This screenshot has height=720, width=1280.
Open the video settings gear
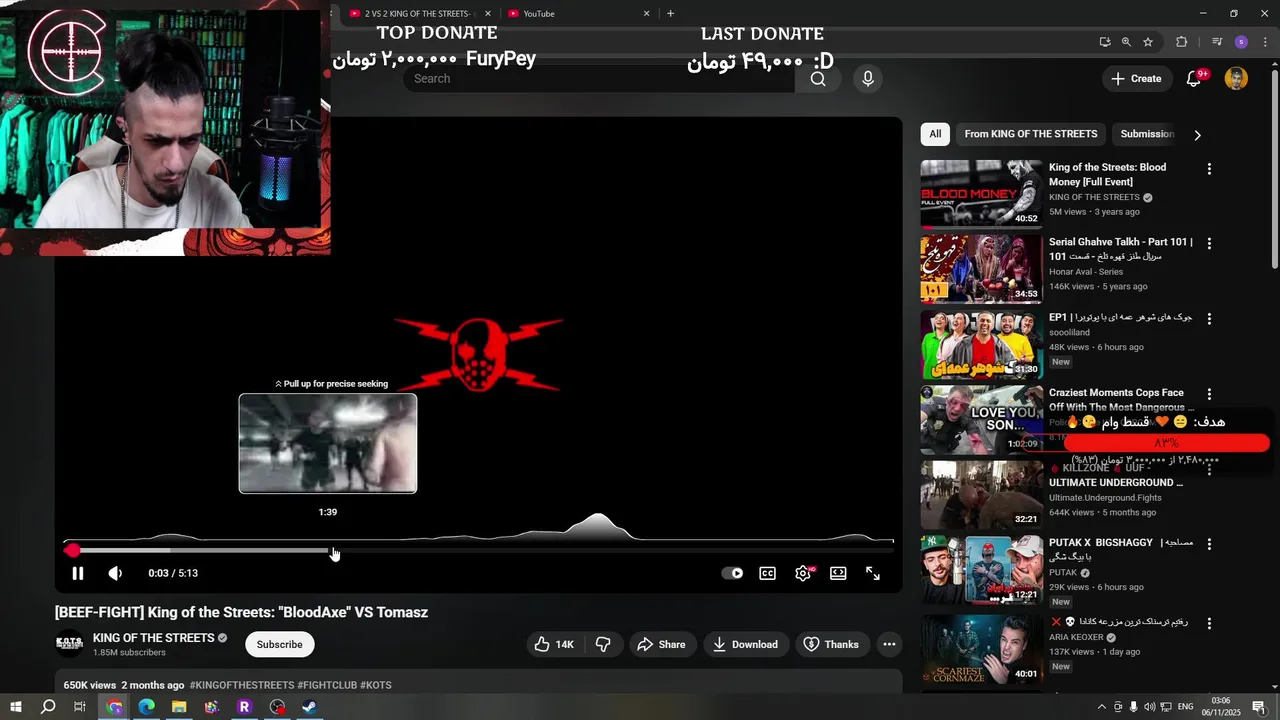click(803, 573)
